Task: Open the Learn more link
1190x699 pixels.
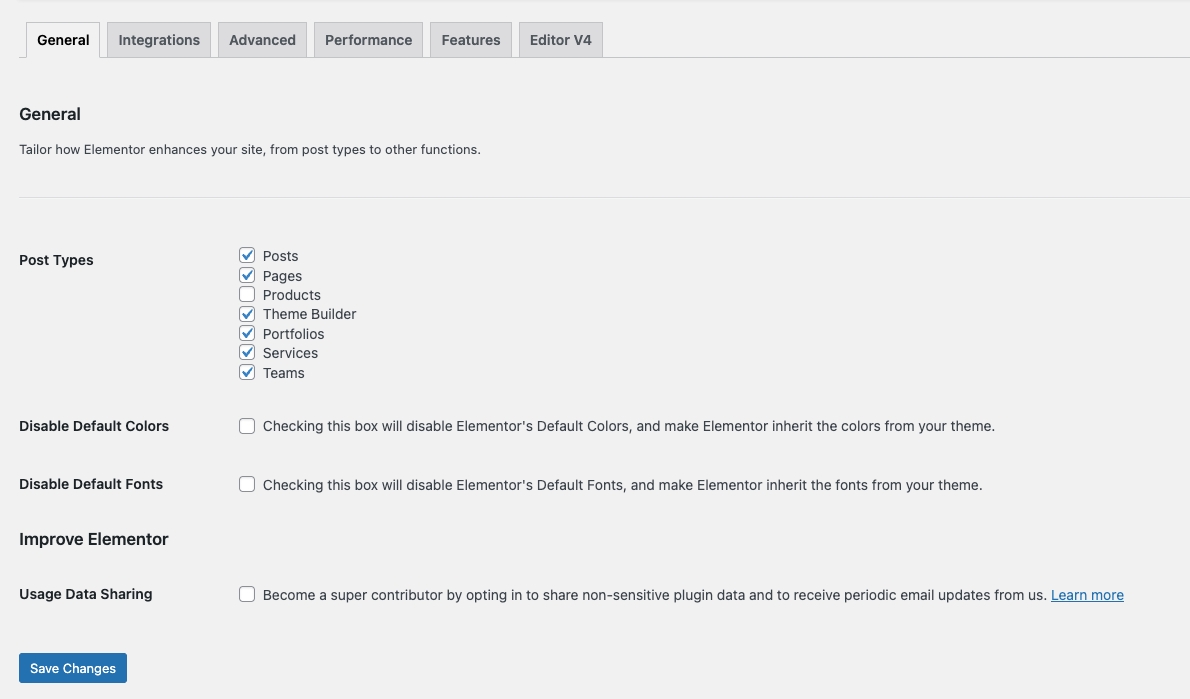Action: pos(1087,595)
